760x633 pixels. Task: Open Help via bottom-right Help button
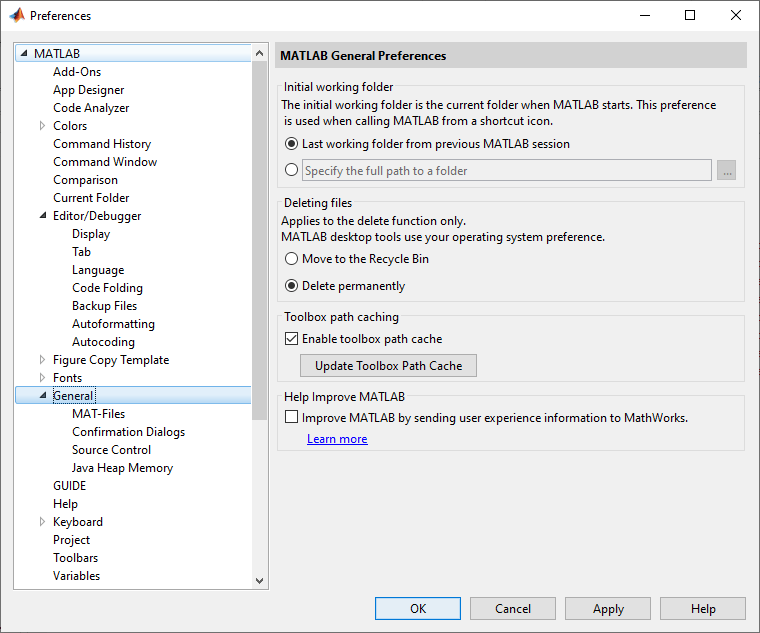pos(703,608)
